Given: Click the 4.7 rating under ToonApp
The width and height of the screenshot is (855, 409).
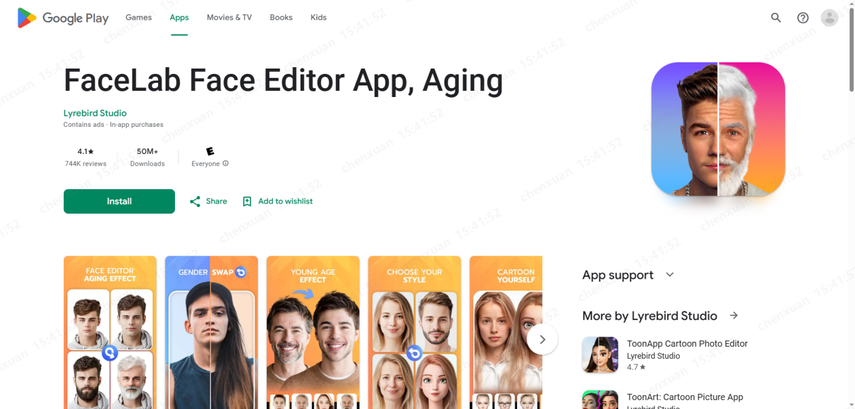Looking at the screenshot, I should tap(636, 368).
